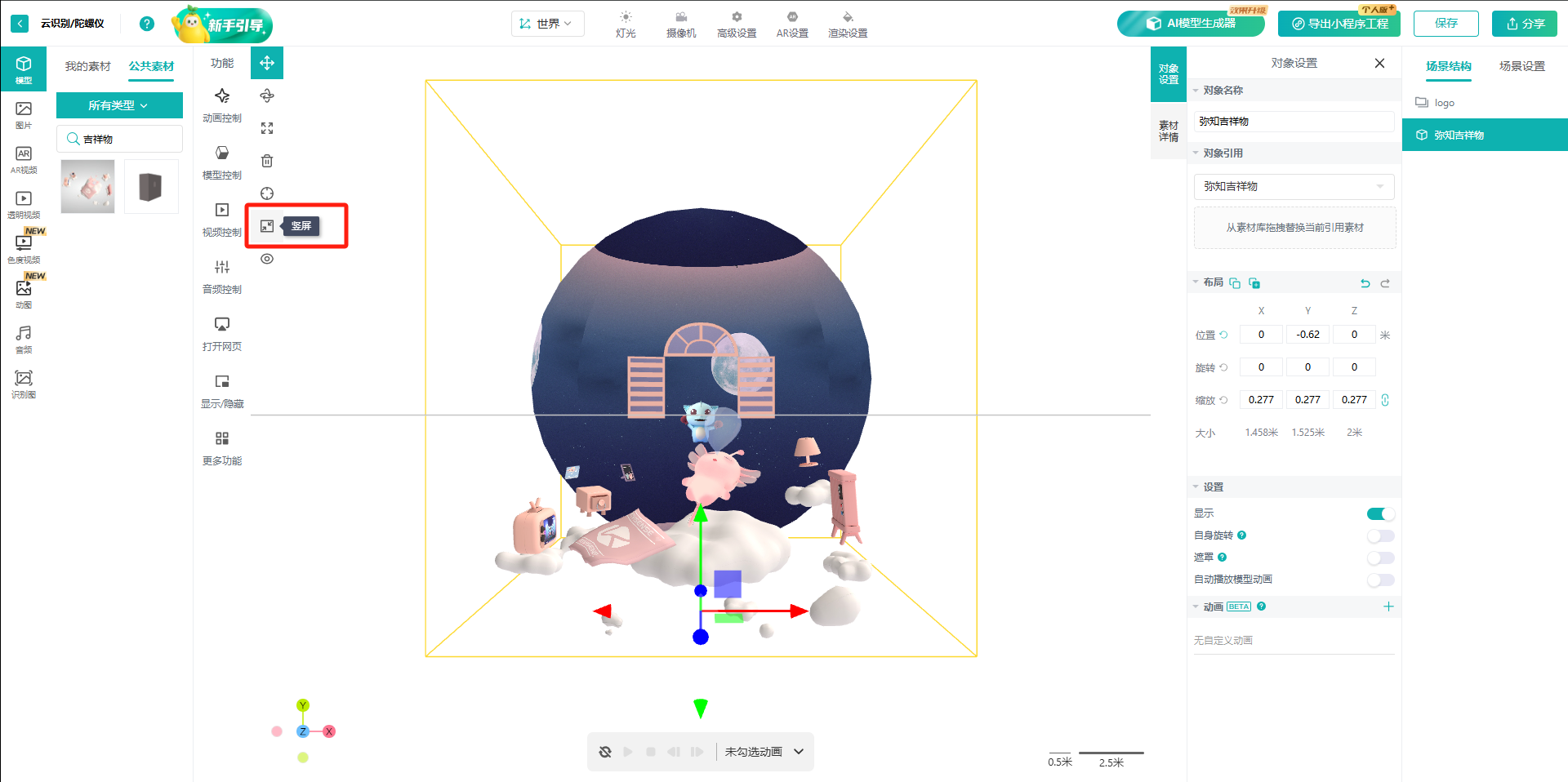The width and height of the screenshot is (1568, 782).
Task: Enable the 自身旋转 self-rotation switch
Action: coord(1380,535)
